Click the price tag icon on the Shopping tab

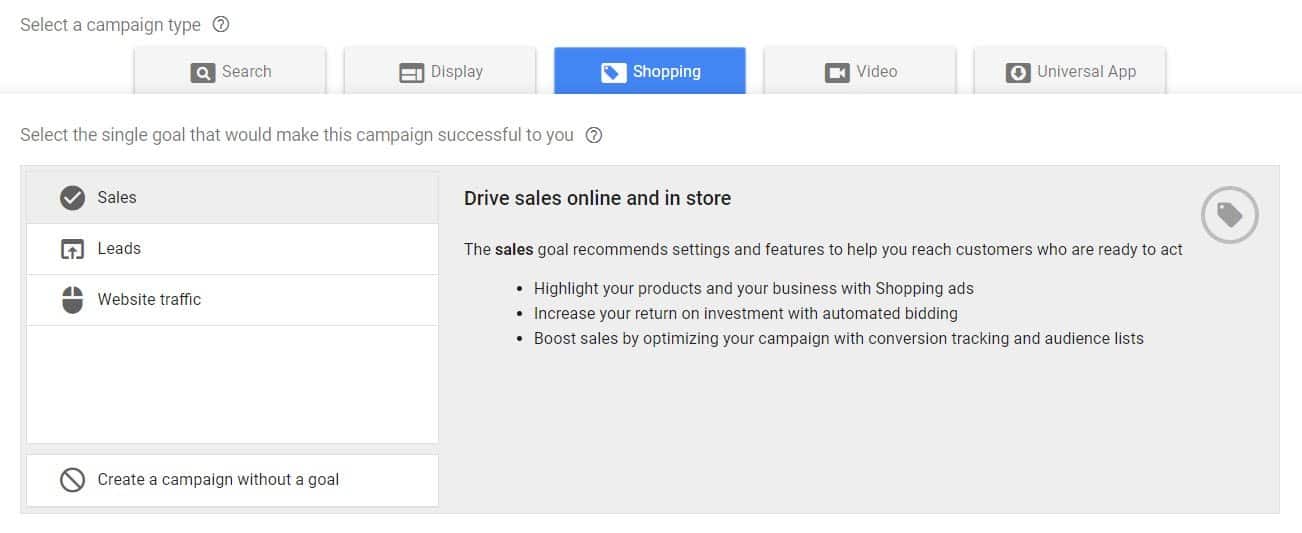tap(613, 72)
